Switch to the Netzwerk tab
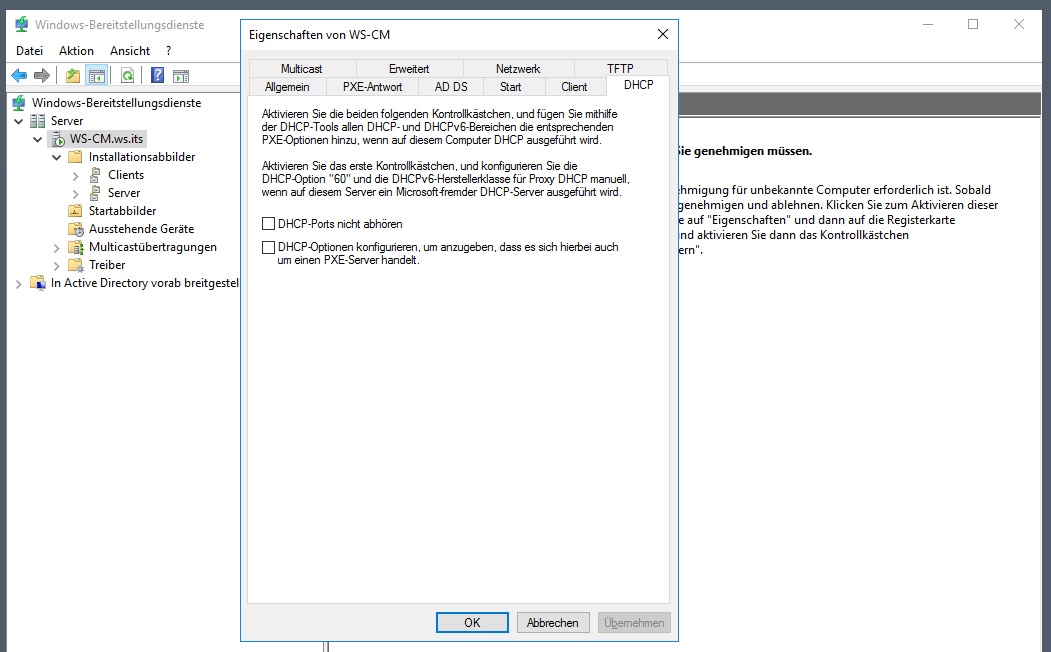1051x652 pixels. click(518, 68)
